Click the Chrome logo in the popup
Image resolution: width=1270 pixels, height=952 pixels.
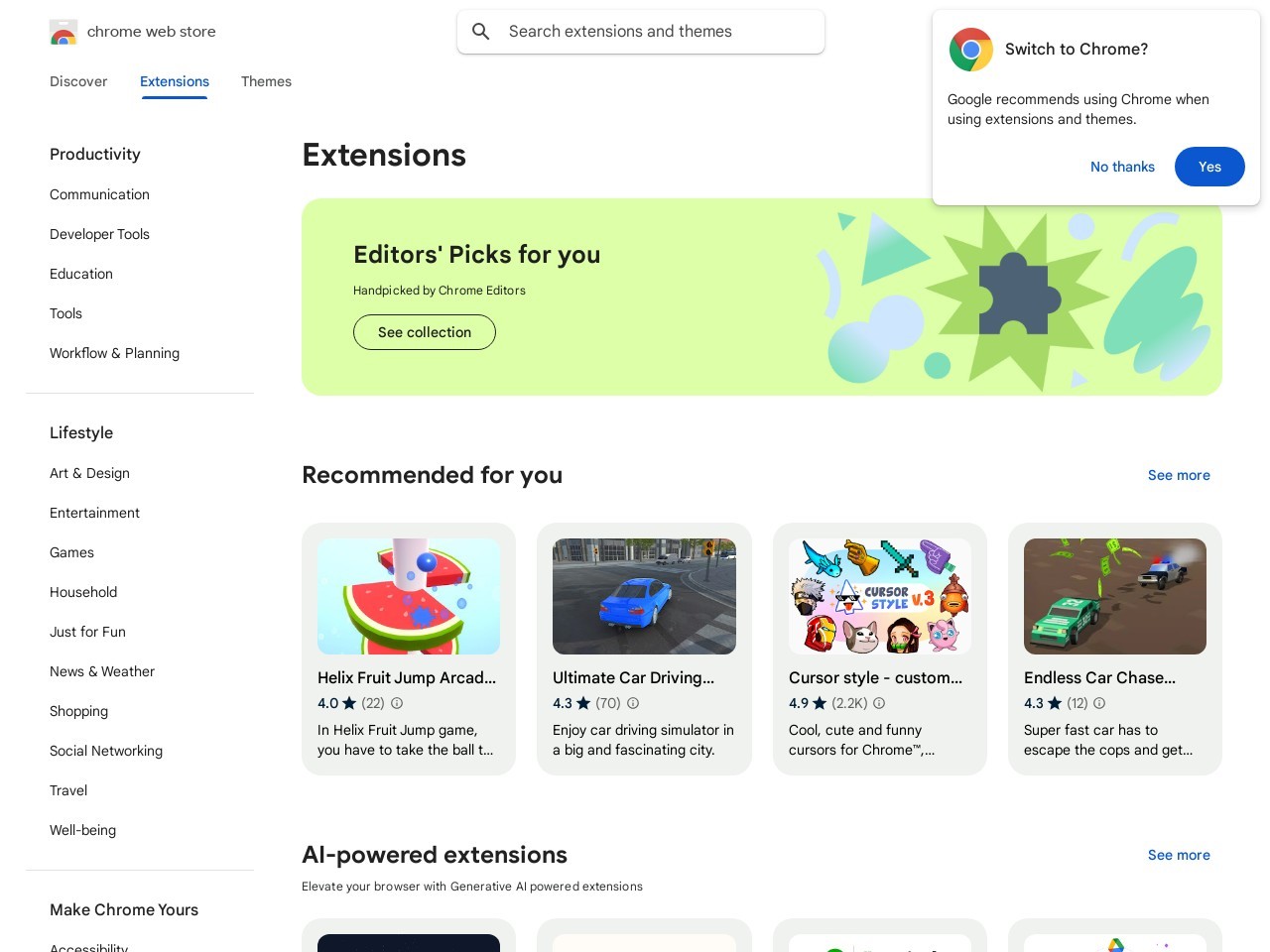[x=970, y=50]
